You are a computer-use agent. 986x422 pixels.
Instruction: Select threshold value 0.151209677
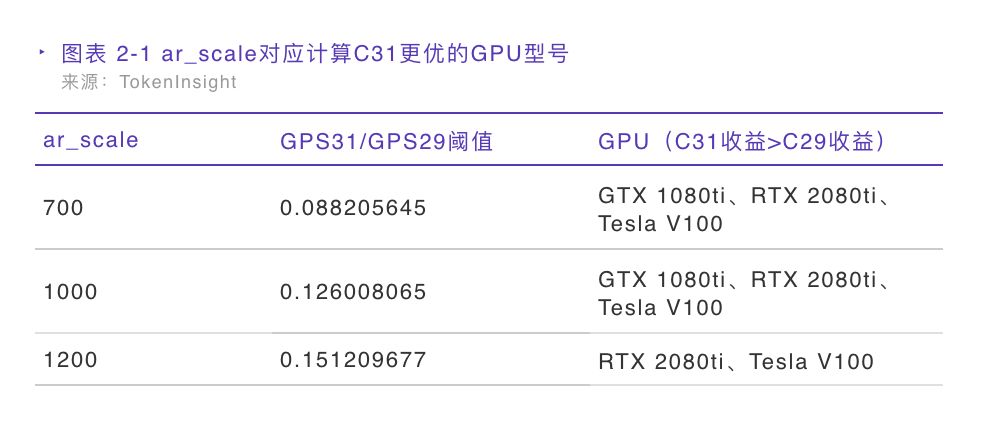coord(353,360)
